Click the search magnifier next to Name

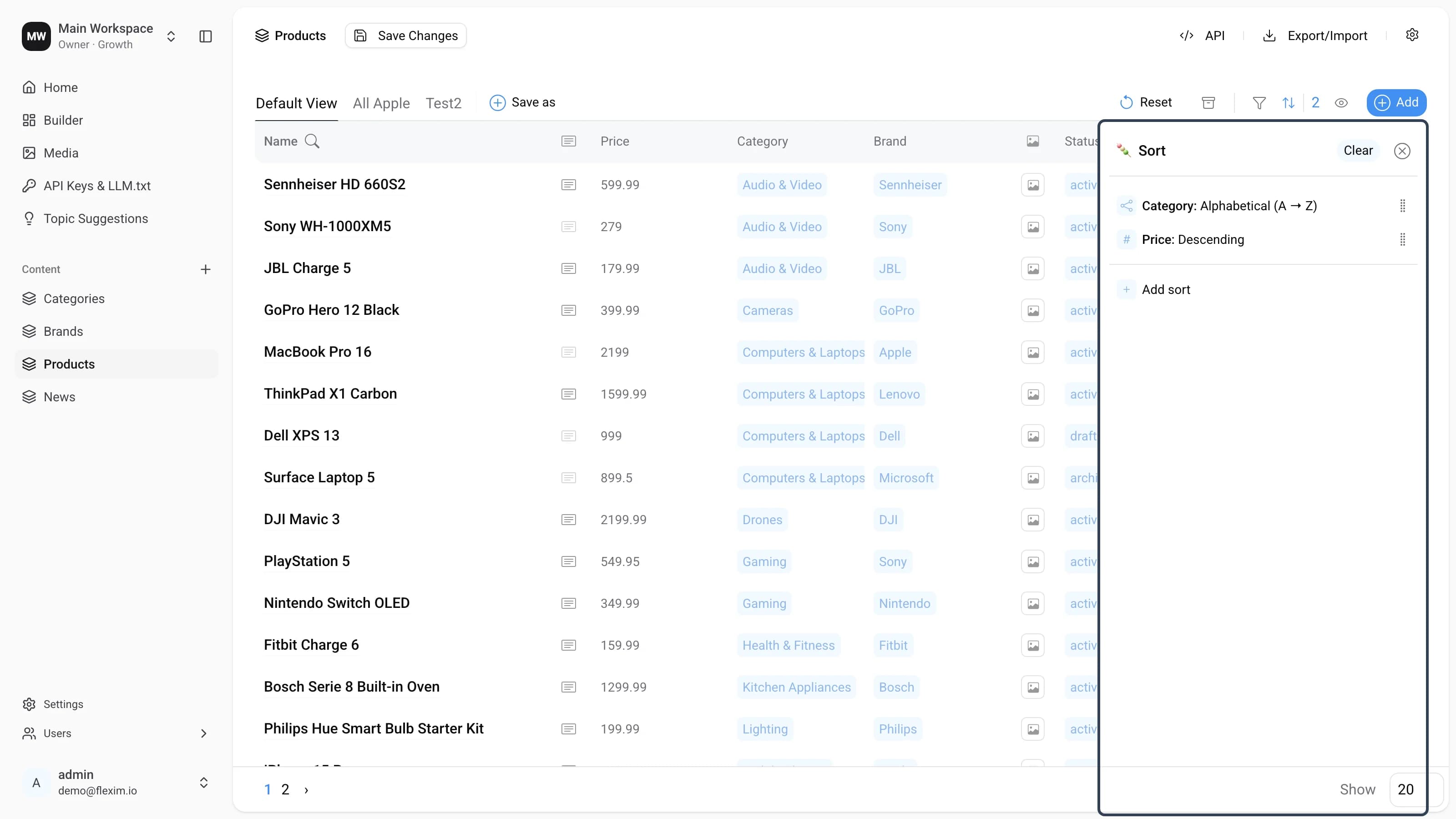pyautogui.click(x=312, y=142)
